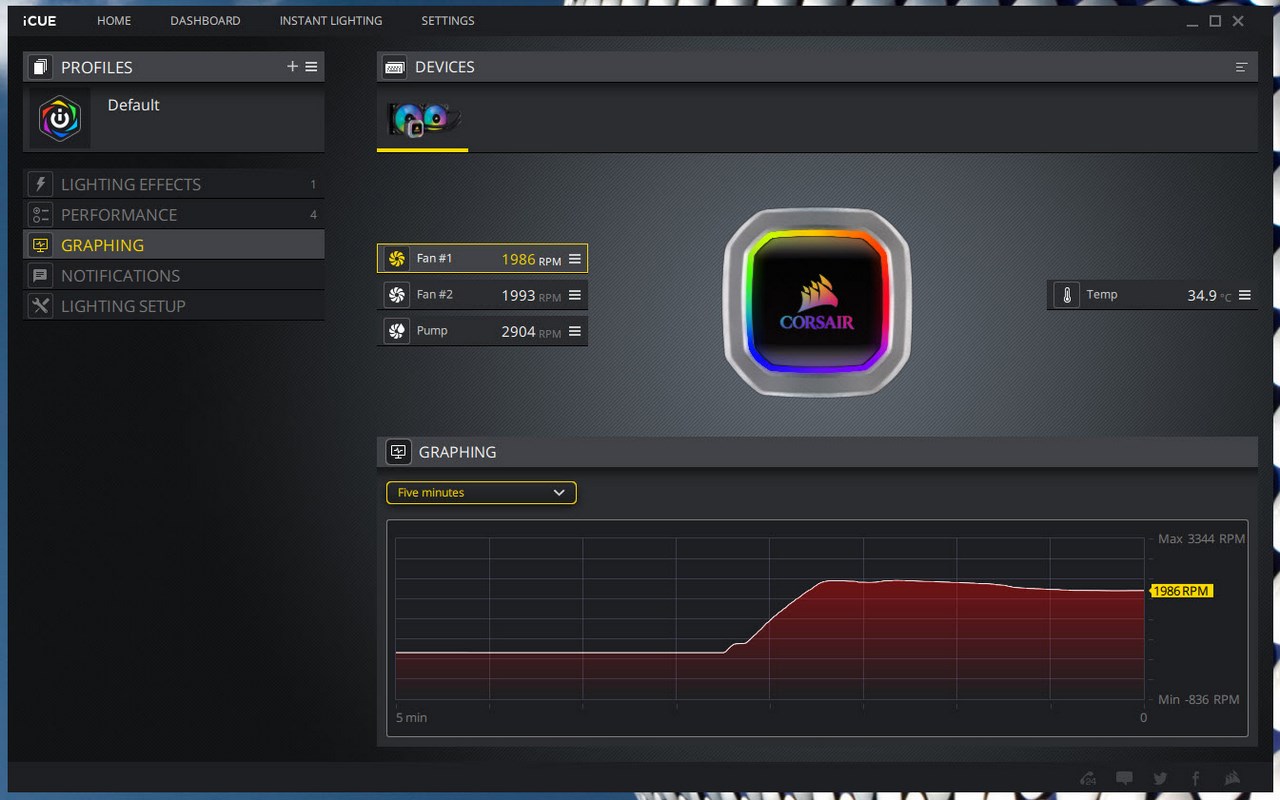Click the iCUE logo
Screen dimensions: 1280x800
tap(40, 20)
